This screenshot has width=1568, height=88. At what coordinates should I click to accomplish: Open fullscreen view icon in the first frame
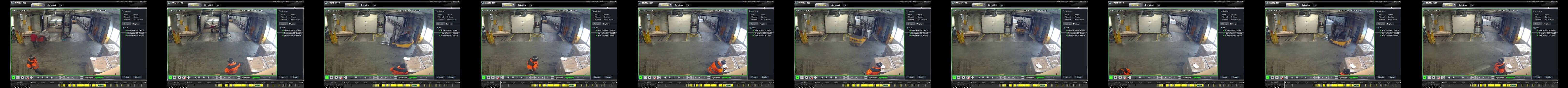coord(32,78)
